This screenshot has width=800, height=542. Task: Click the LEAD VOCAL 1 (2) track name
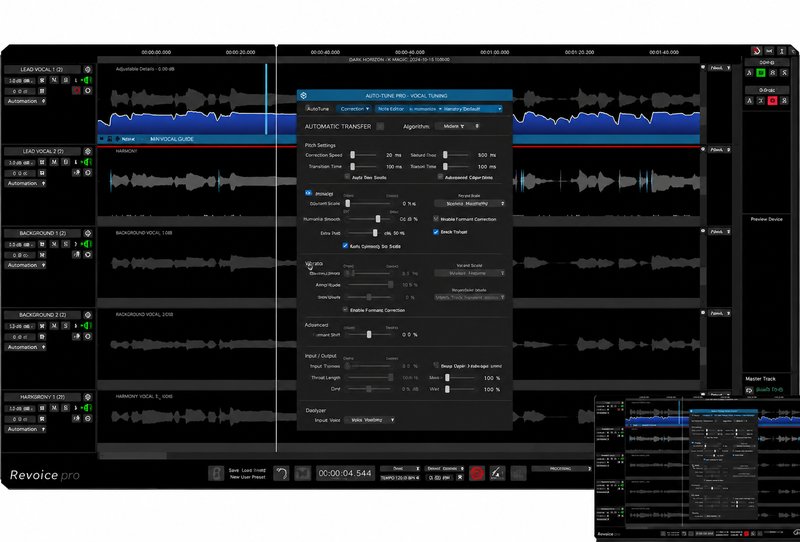click(x=42, y=69)
